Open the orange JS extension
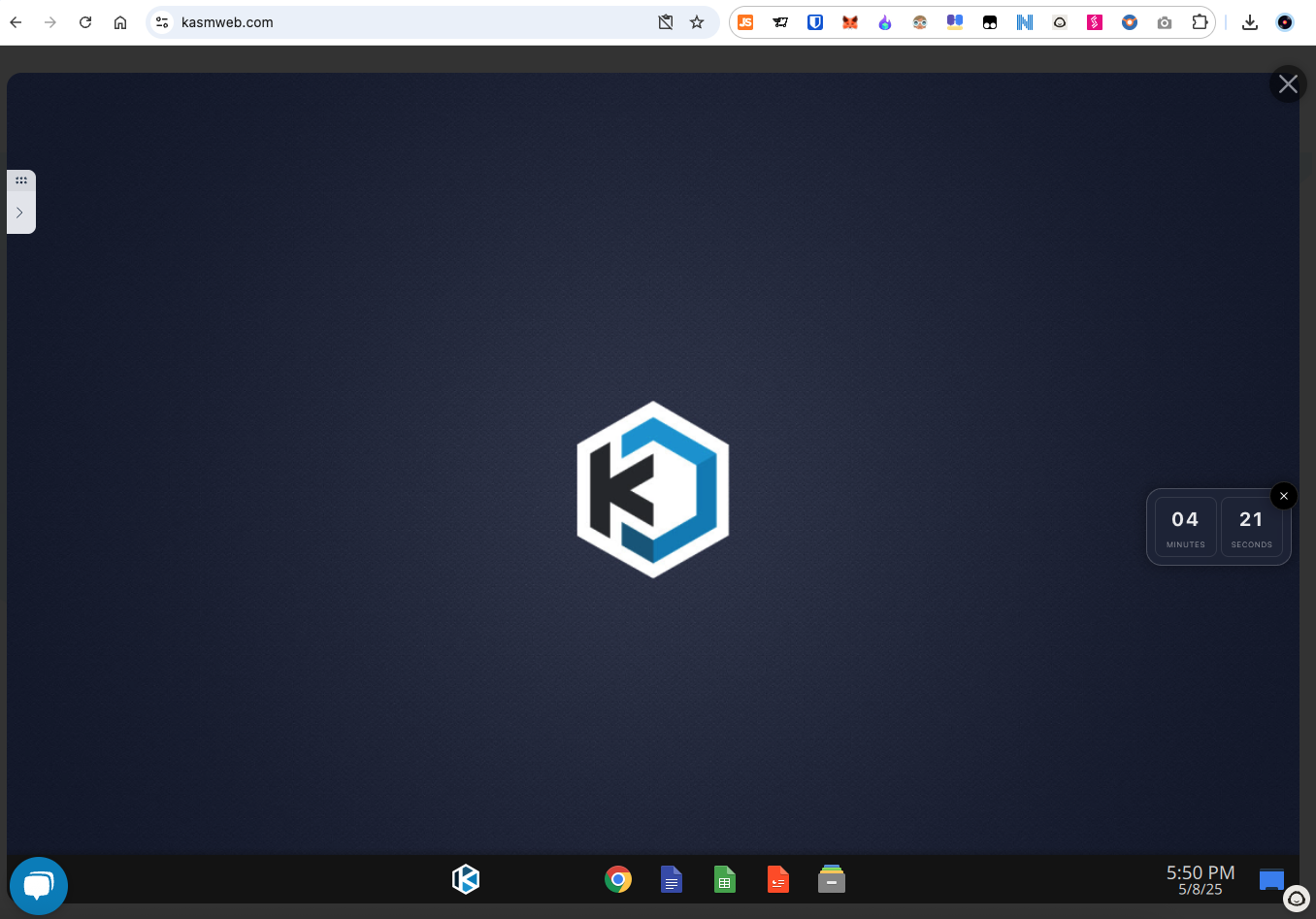1316x919 pixels. tap(745, 22)
